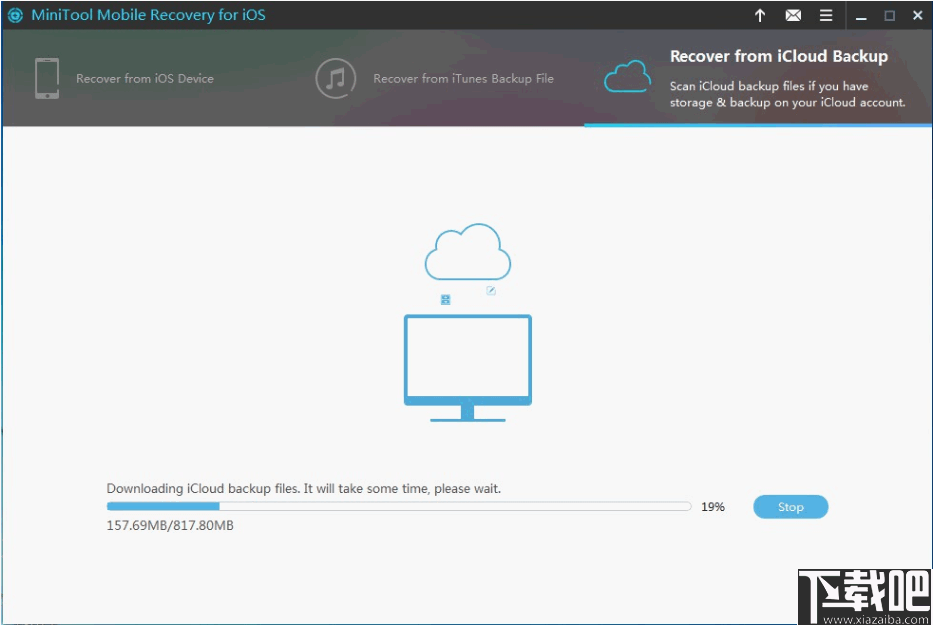The image size is (933, 625).
Task: Click the upload arrow icon in title bar
Action: coord(760,15)
